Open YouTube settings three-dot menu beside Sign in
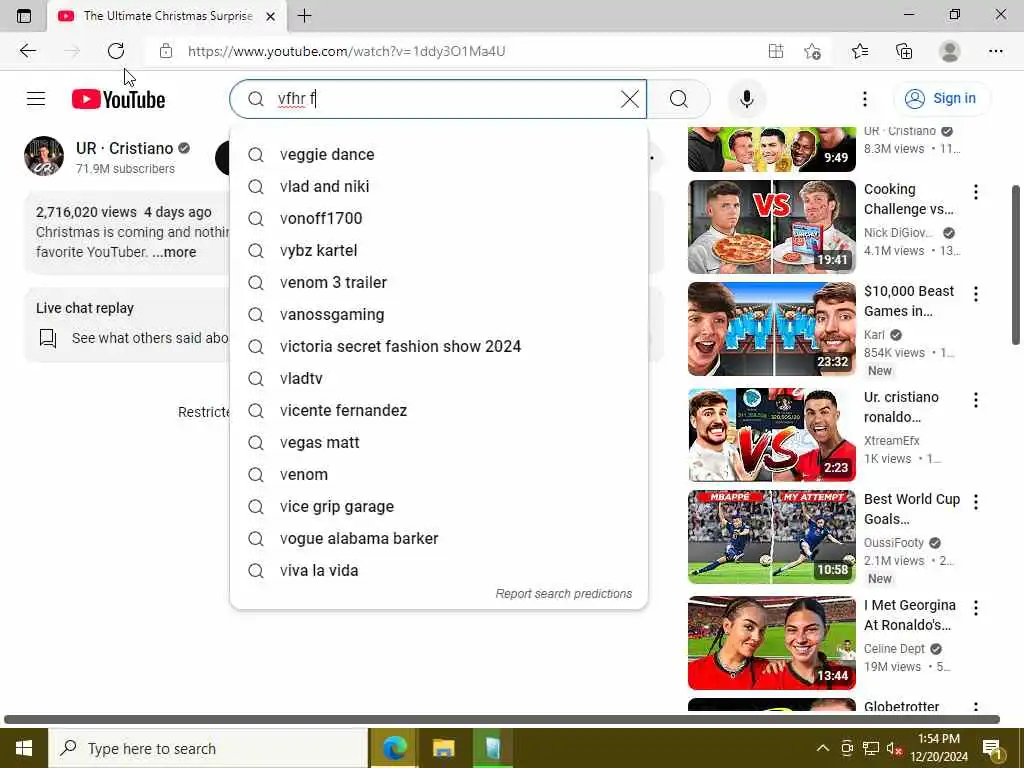The image size is (1024, 768). pyautogui.click(x=865, y=99)
